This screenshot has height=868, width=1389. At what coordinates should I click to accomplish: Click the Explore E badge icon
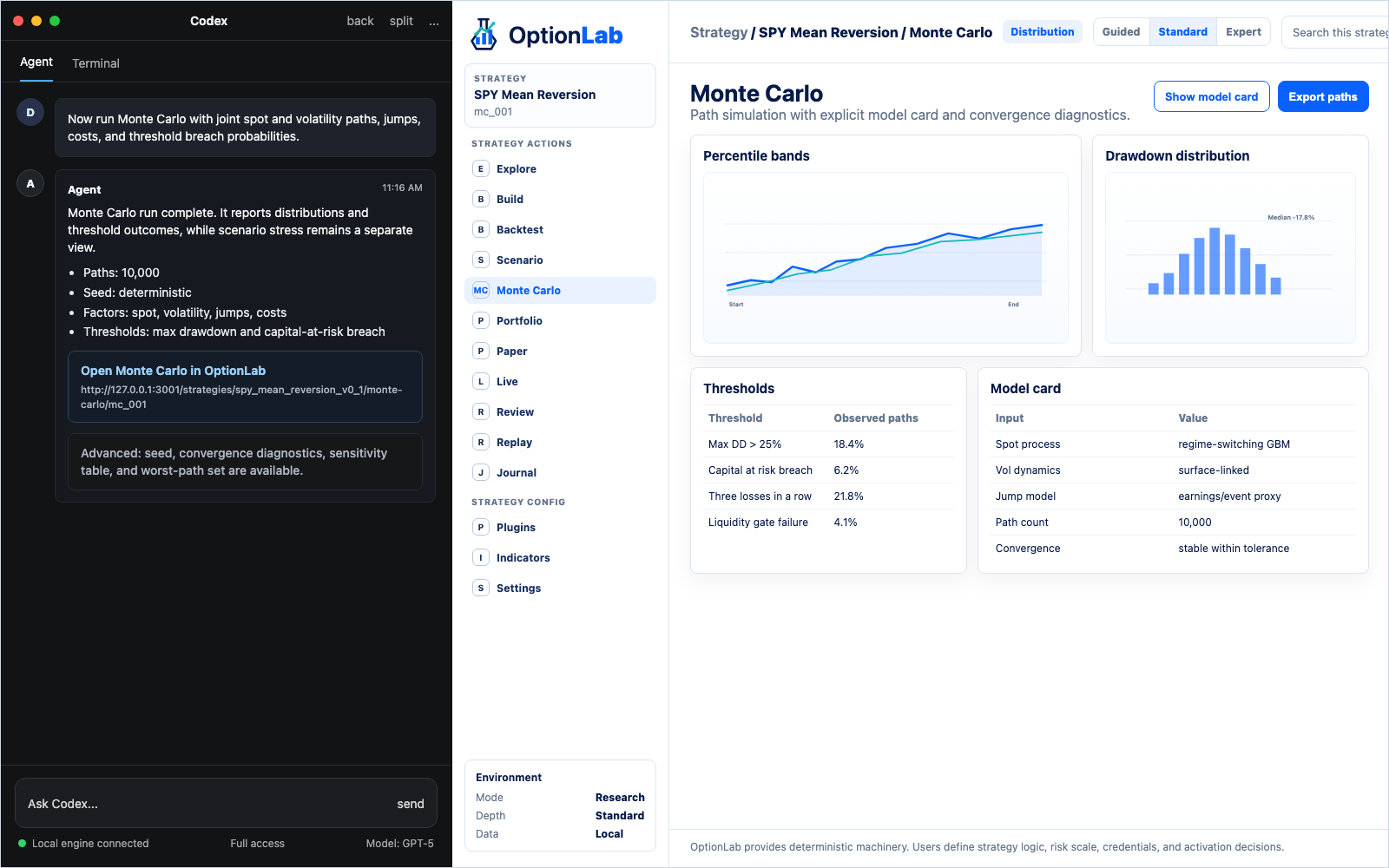click(x=481, y=169)
